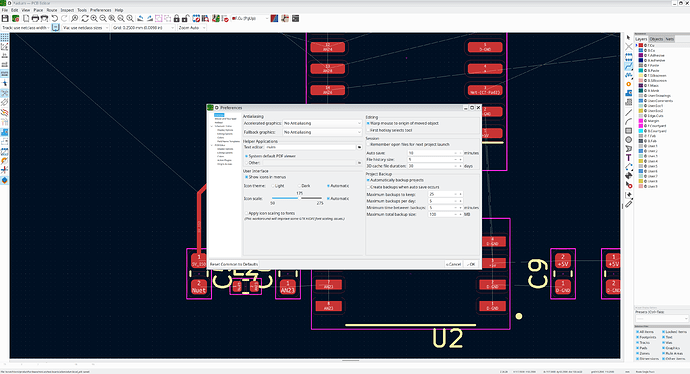Image resolution: width=690 pixels, height=374 pixels.
Task: Select the arrow Selection tool on right toolbar
Action: [628, 38]
